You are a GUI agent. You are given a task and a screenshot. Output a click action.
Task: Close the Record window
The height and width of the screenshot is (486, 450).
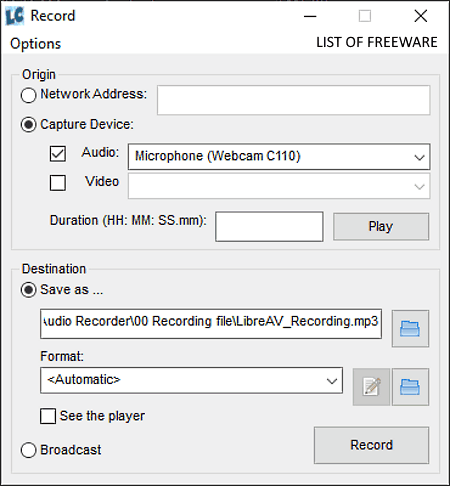(421, 16)
